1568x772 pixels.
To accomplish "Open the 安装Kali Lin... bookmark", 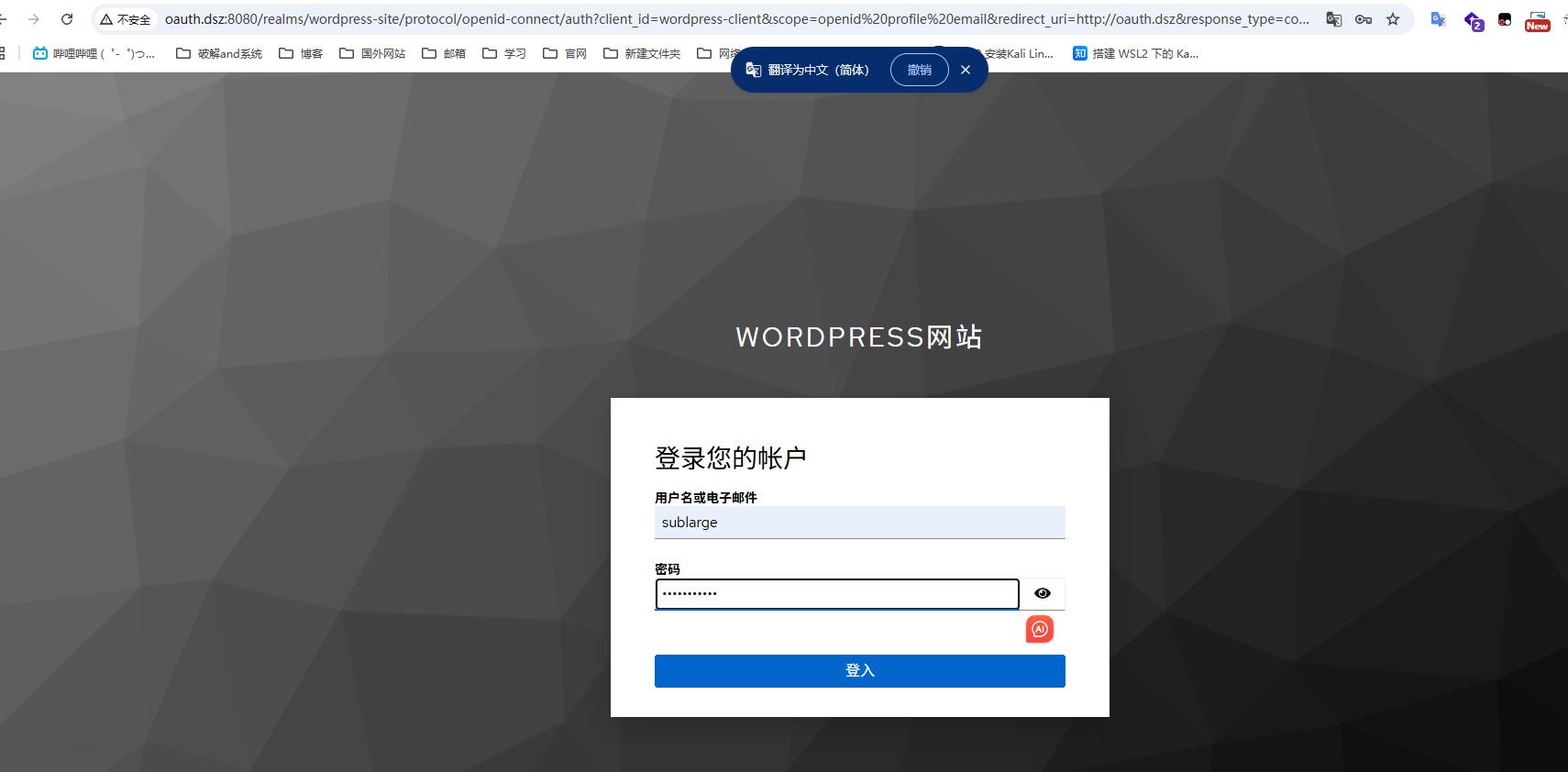I will click(1019, 54).
